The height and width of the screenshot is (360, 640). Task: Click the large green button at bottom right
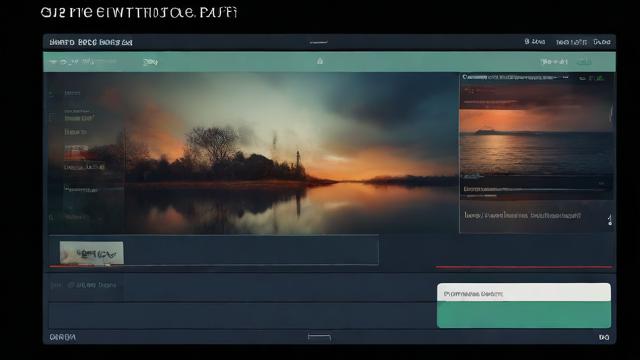(x=524, y=314)
